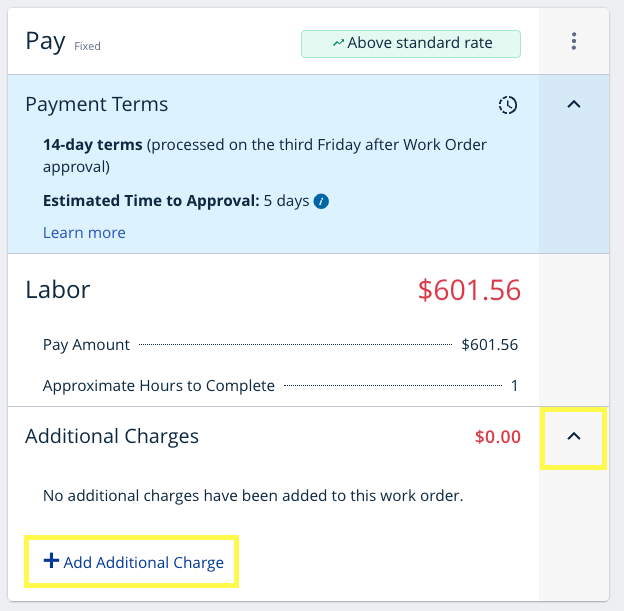Click the Fixed pay type label
Screen dimensions: 624x611
[x=87, y=46]
